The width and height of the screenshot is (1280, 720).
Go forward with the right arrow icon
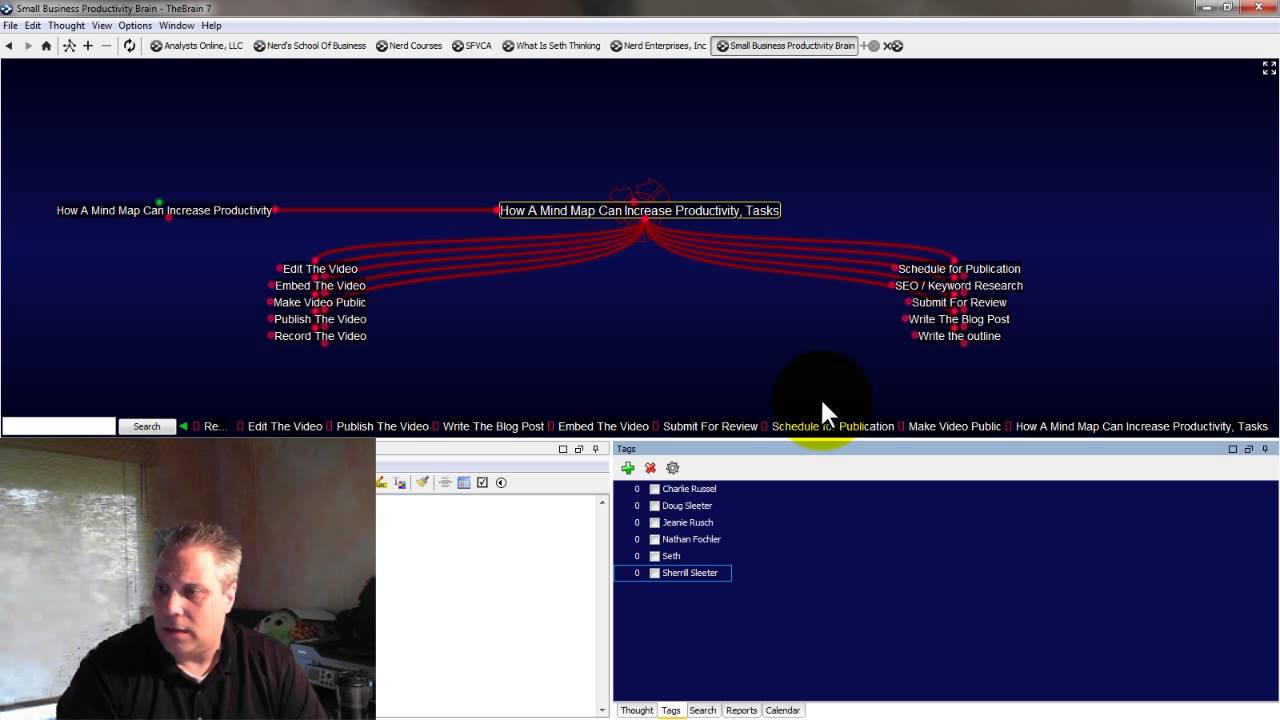point(28,46)
